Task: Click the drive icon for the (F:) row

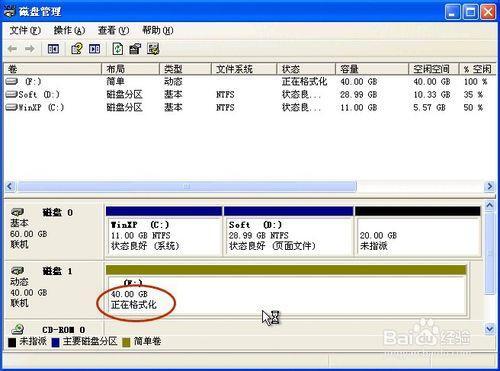Action: [x=12, y=81]
